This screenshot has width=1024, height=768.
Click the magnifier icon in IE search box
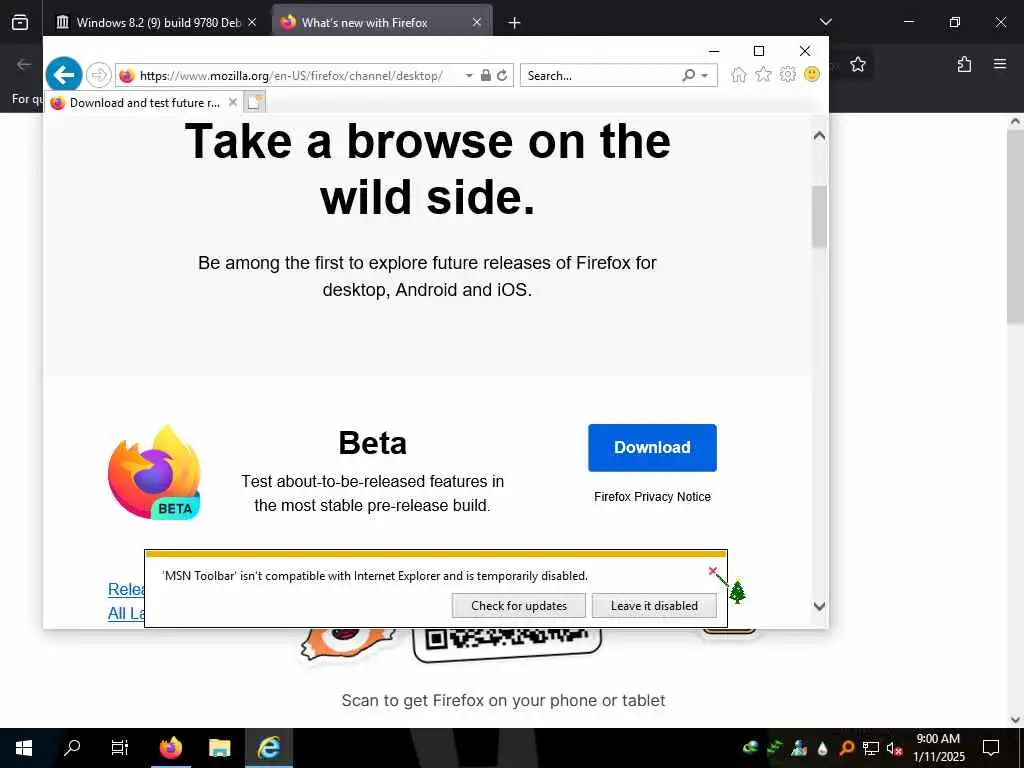pos(688,75)
